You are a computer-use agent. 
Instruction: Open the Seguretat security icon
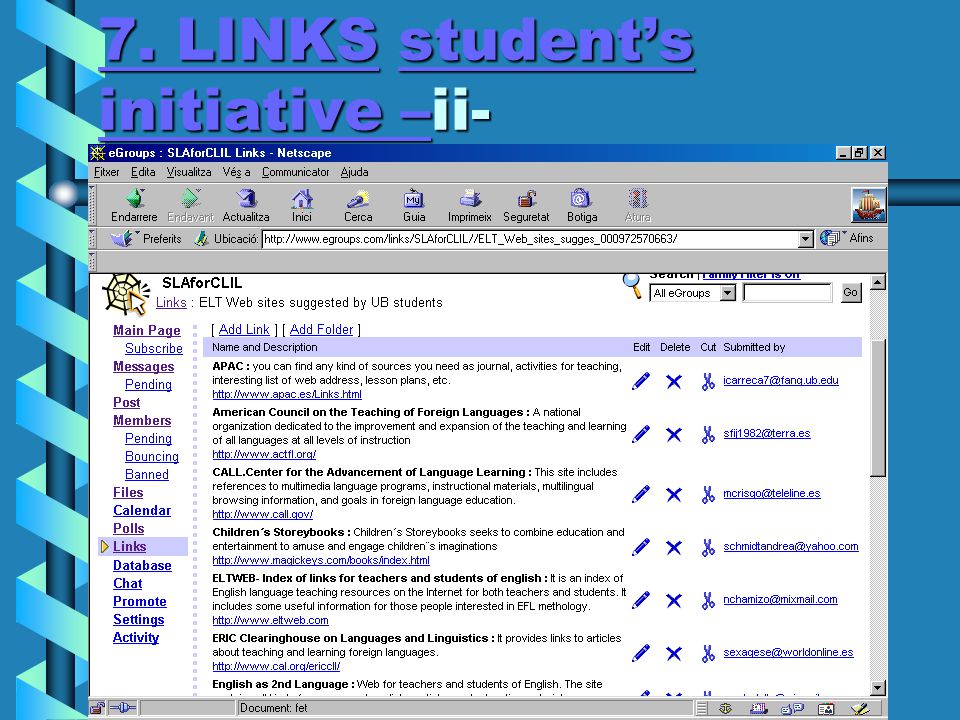coord(526,198)
